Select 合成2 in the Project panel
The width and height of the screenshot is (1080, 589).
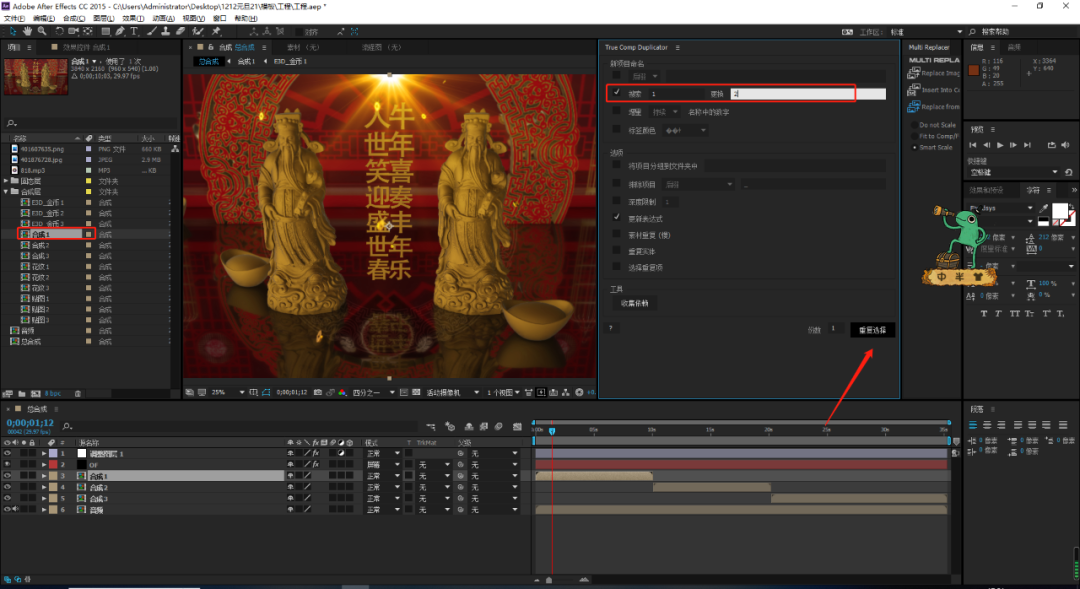tap(40, 245)
